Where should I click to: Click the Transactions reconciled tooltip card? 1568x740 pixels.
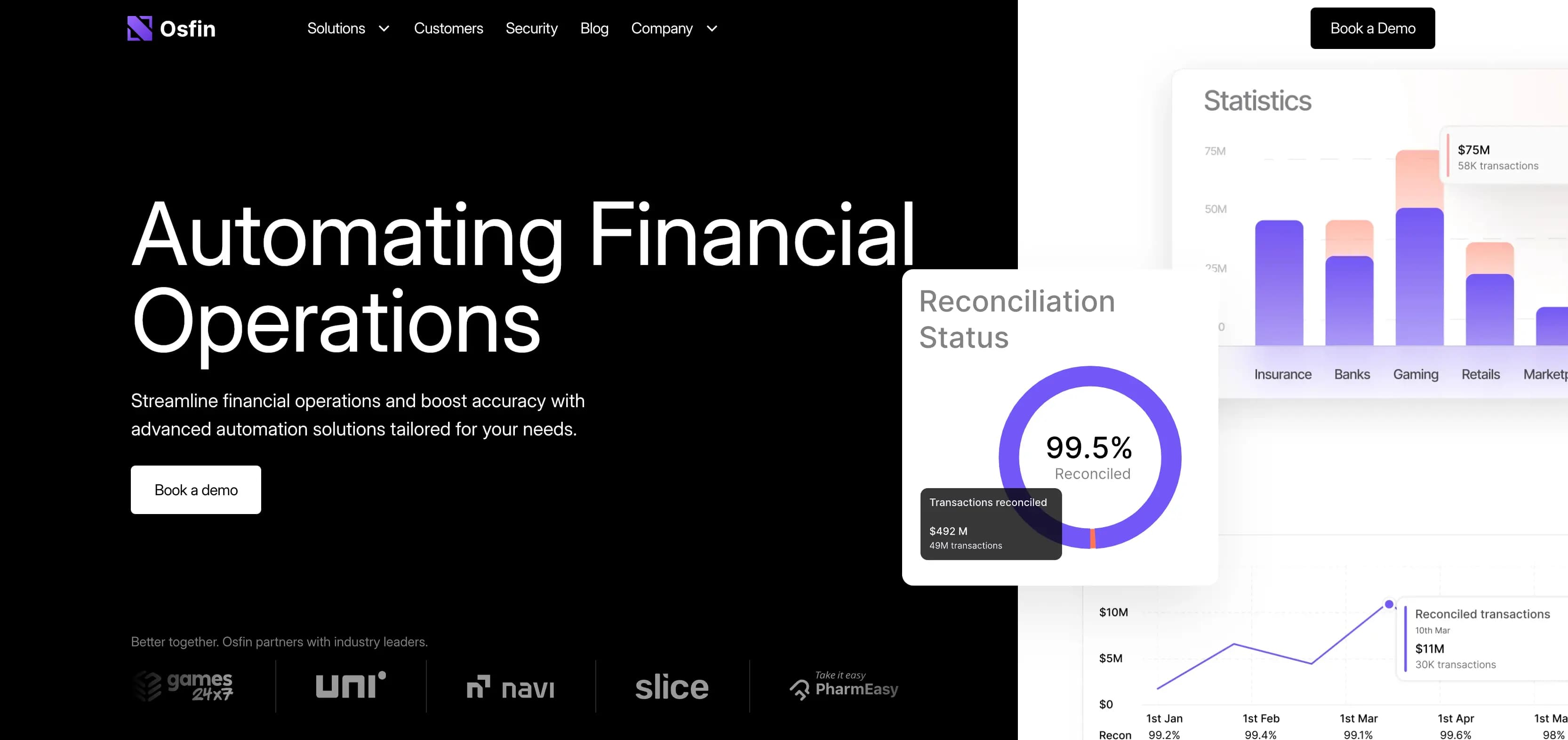point(990,524)
